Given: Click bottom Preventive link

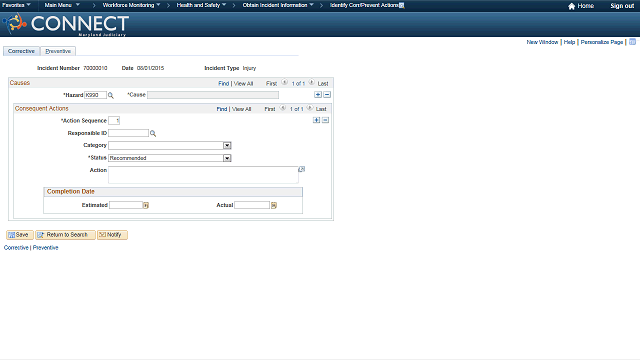Looking at the screenshot, I should tap(46, 248).
